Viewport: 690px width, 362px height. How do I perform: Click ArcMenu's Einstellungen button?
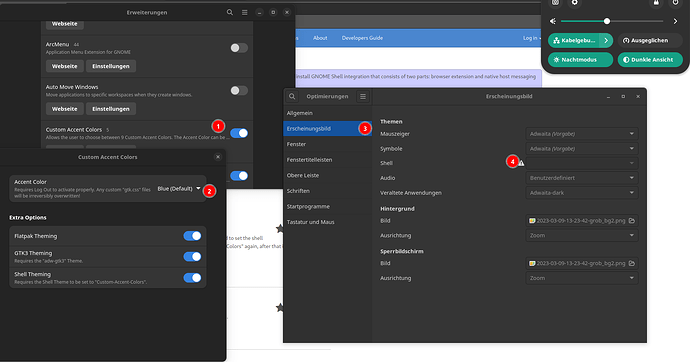(111, 66)
